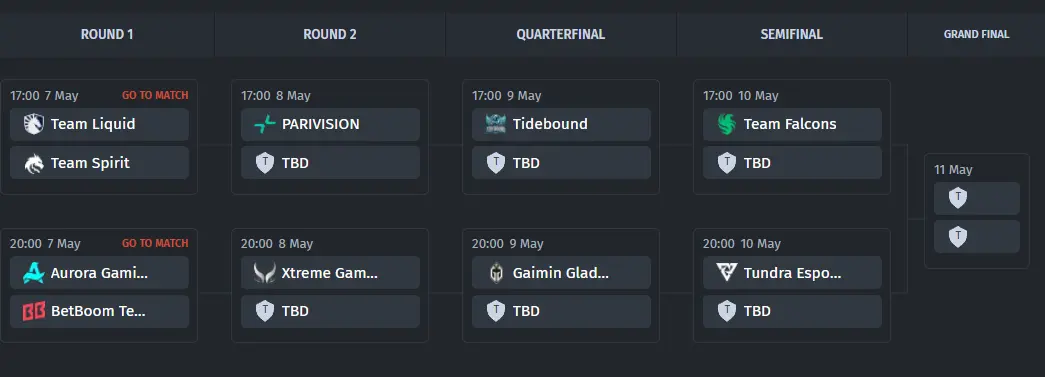Click the Team Liquid logo icon
This screenshot has width=1045, height=377.
33,124
